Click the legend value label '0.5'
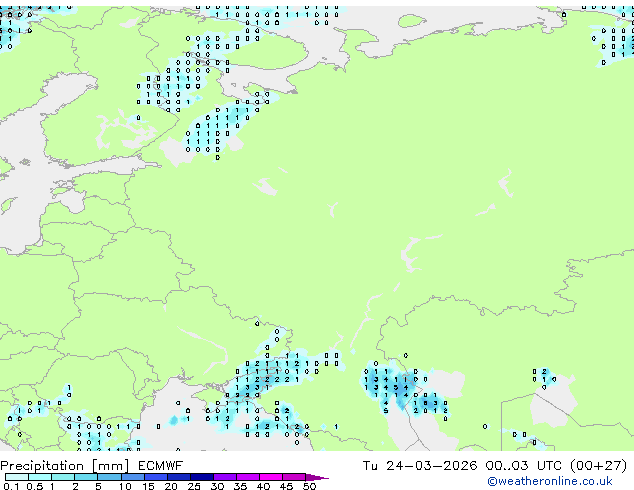The width and height of the screenshot is (634, 490). point(34,486)
